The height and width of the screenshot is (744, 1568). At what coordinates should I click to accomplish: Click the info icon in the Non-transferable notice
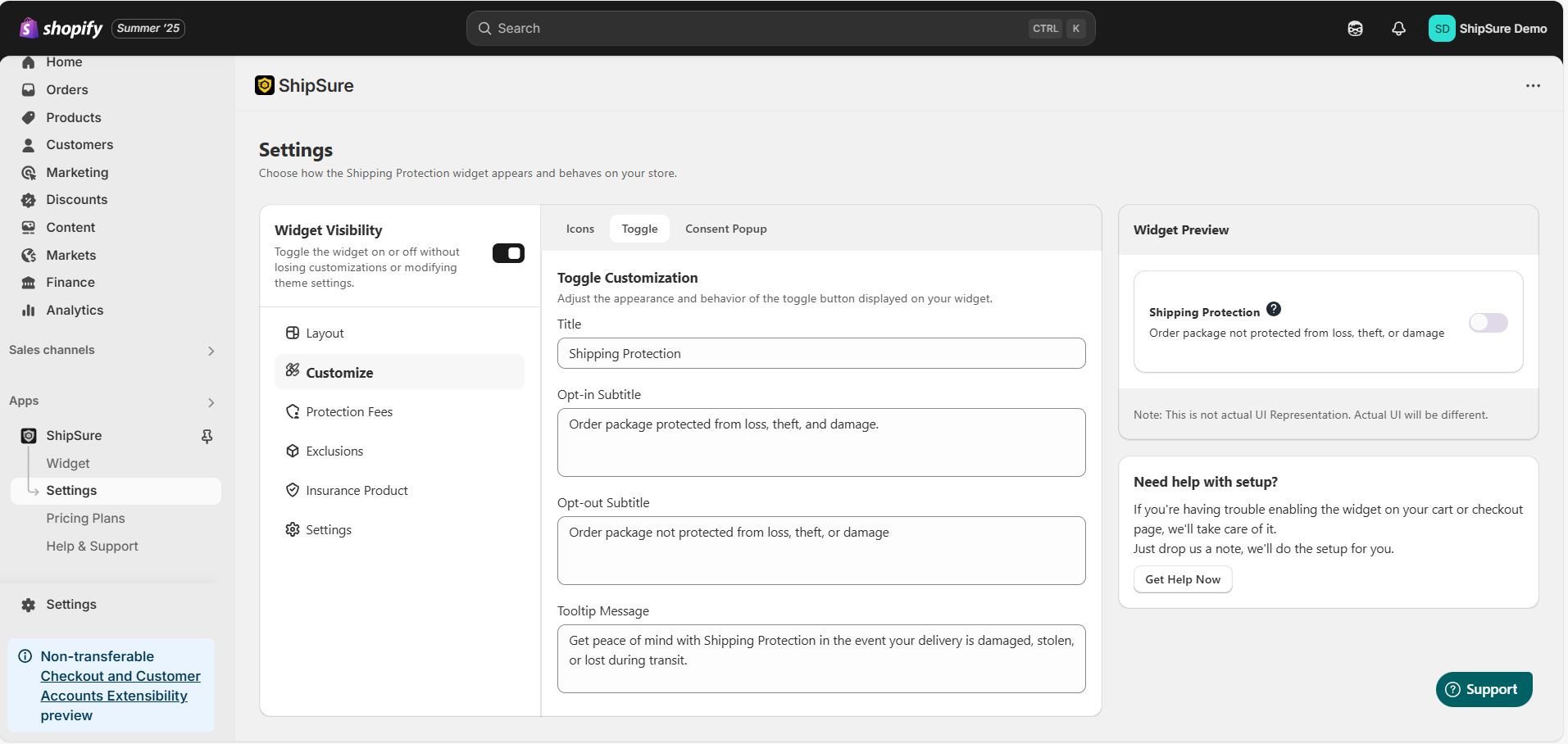pyautogui.click(x=25, y=656)
